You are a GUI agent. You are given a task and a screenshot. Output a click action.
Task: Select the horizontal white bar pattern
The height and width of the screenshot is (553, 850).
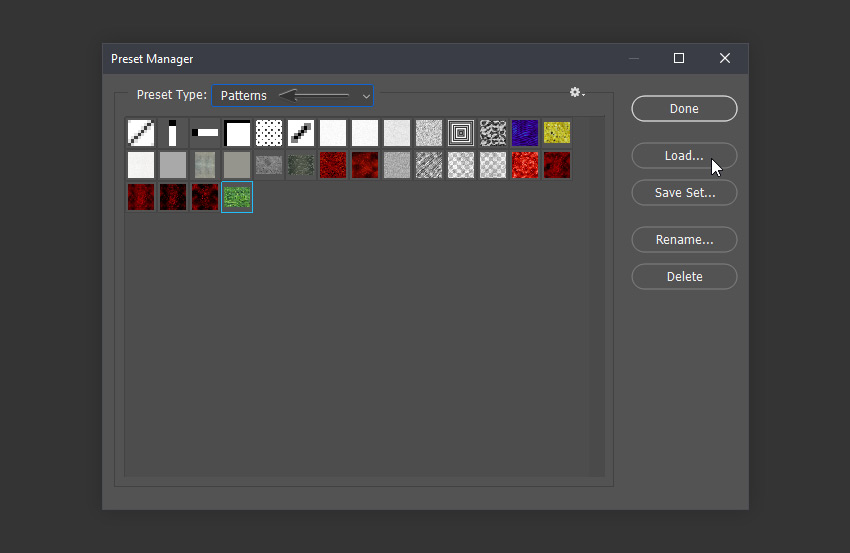point(205,133)
